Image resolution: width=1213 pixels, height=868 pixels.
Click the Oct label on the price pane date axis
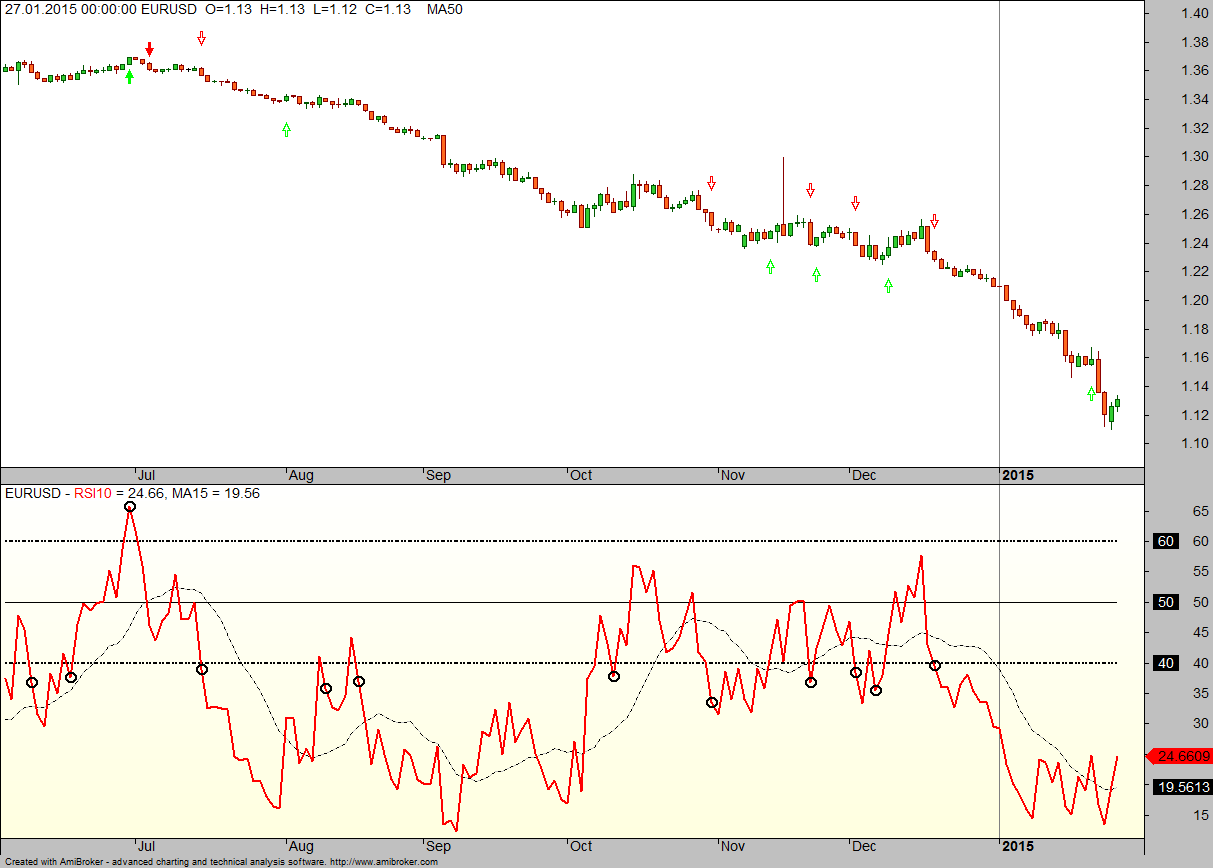[x=580, y=476]
